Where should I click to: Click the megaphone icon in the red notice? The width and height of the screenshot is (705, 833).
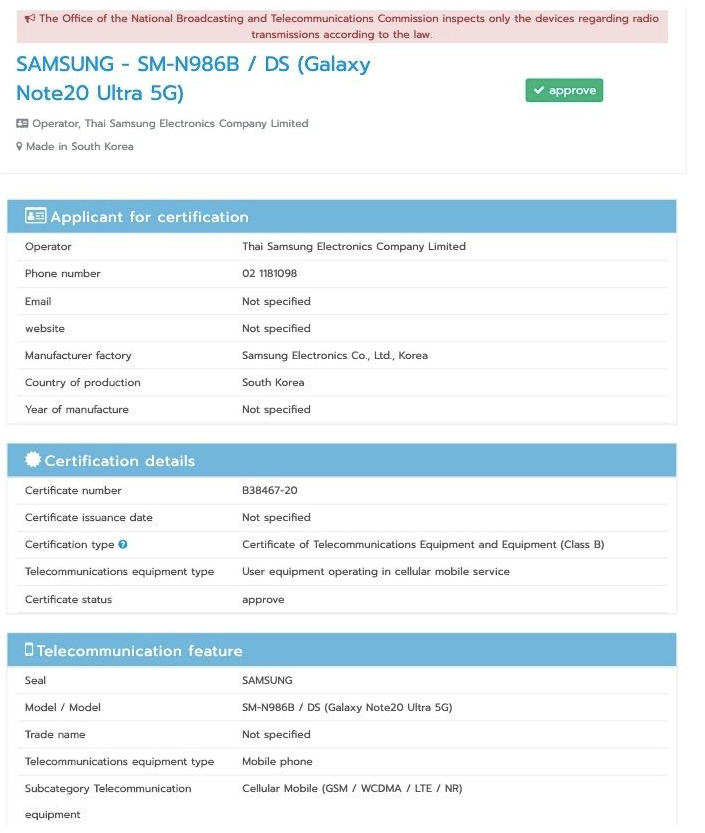click(x=30, y=19)
